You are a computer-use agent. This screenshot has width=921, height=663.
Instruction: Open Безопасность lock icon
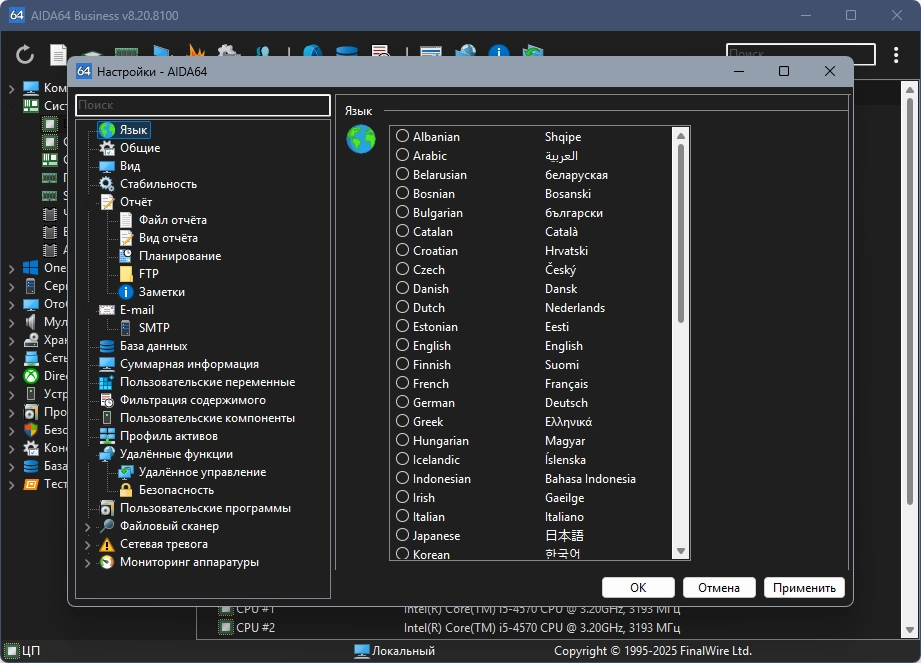(x=126, y=490)
